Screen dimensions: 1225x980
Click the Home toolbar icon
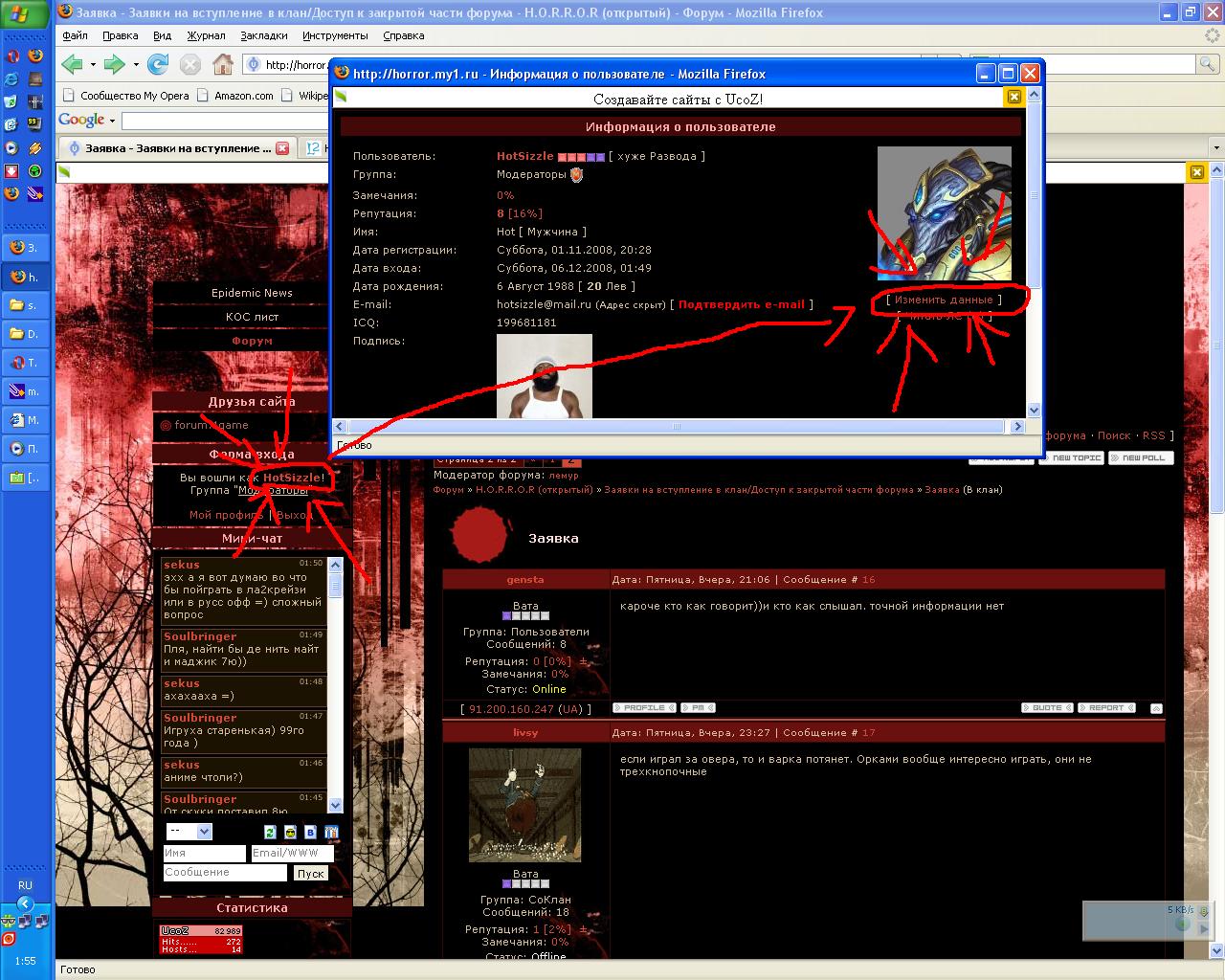click(x=222, y=65)
